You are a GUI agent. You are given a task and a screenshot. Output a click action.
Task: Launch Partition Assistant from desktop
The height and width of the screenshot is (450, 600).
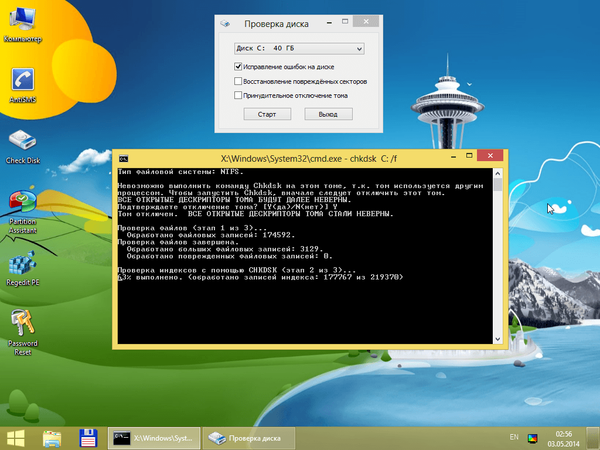point(23,212)
